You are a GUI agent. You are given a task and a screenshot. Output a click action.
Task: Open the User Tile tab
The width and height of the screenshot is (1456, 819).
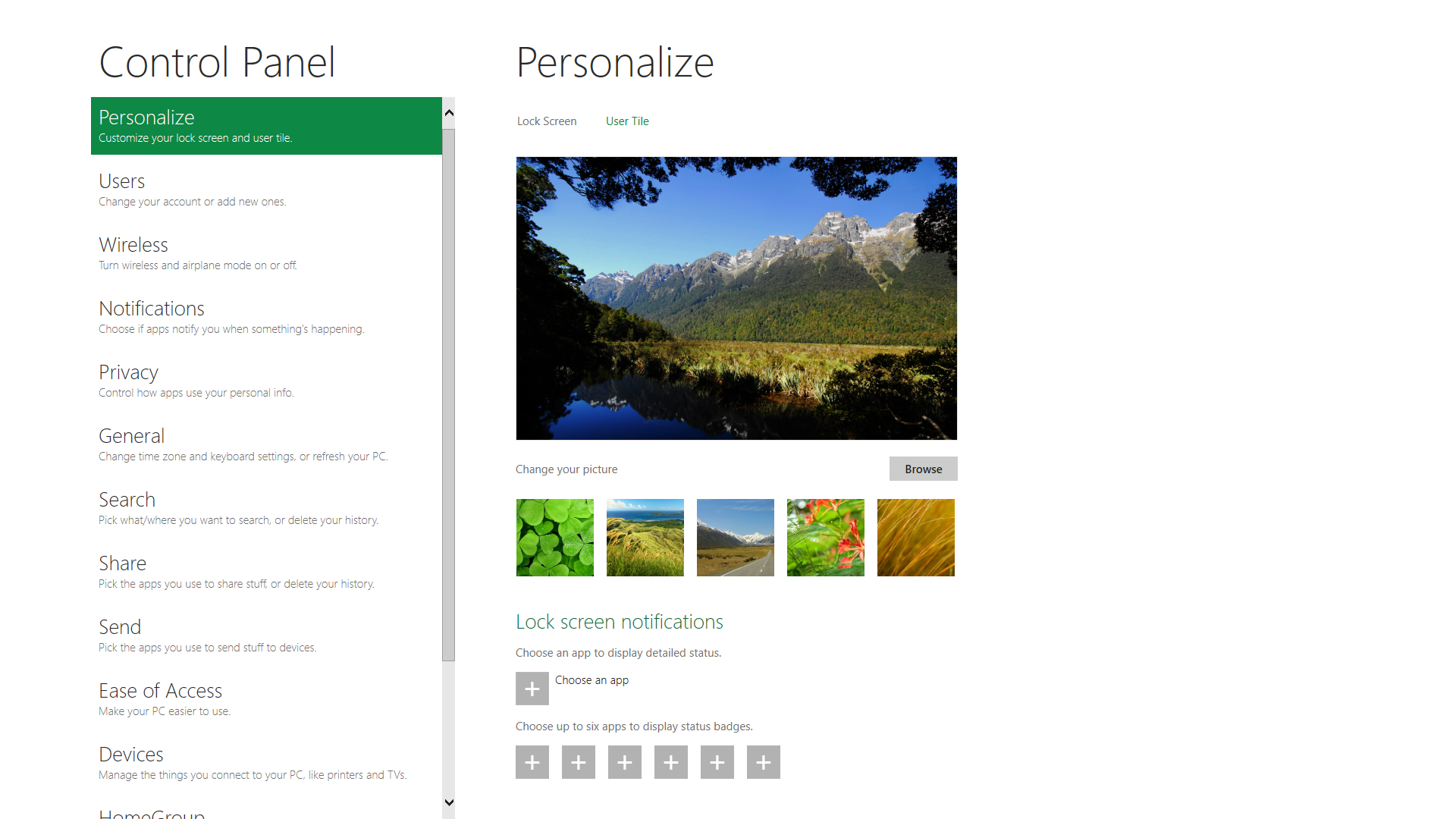627,121
